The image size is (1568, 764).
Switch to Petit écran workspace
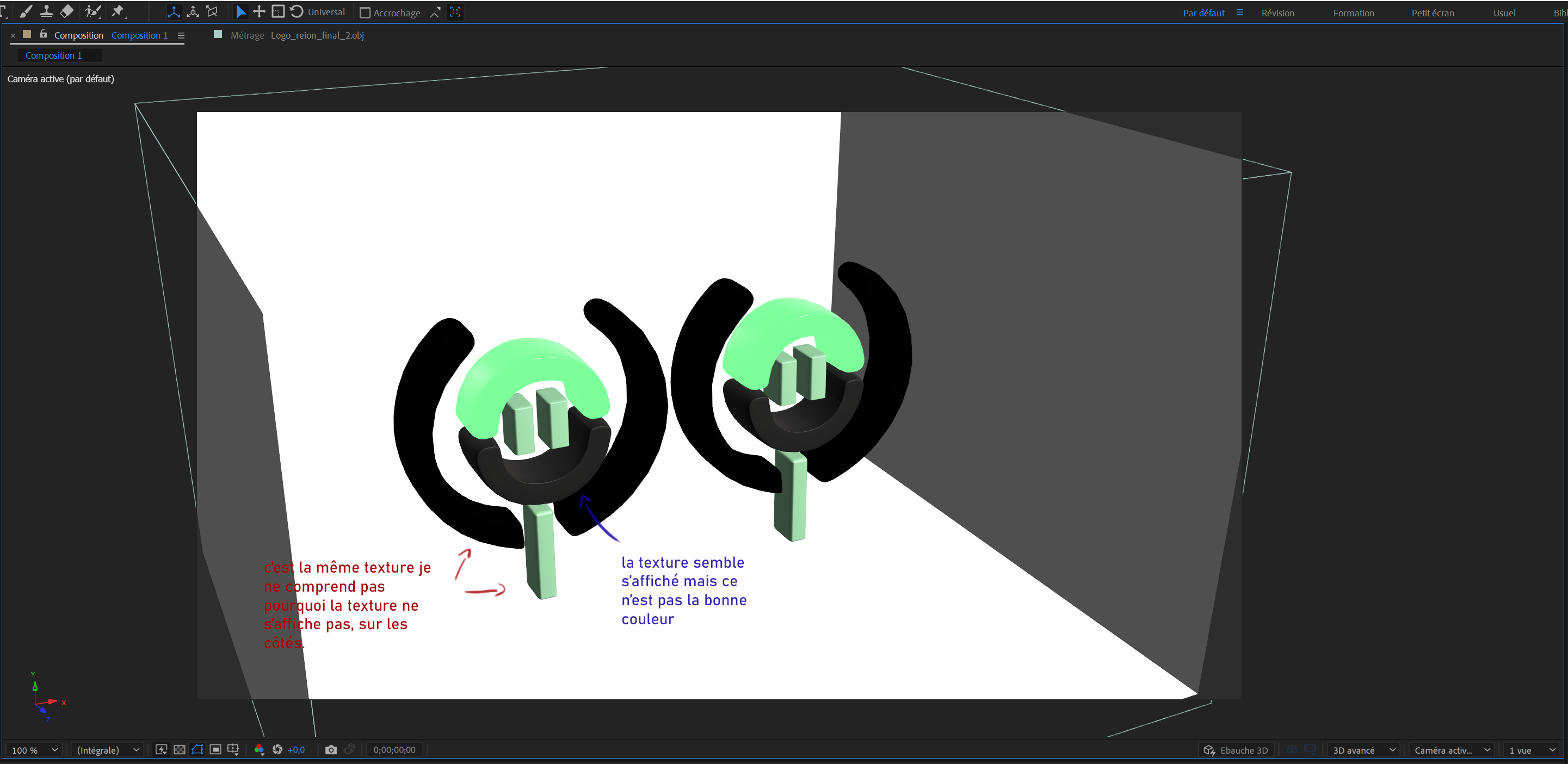tap(1433, 13)
